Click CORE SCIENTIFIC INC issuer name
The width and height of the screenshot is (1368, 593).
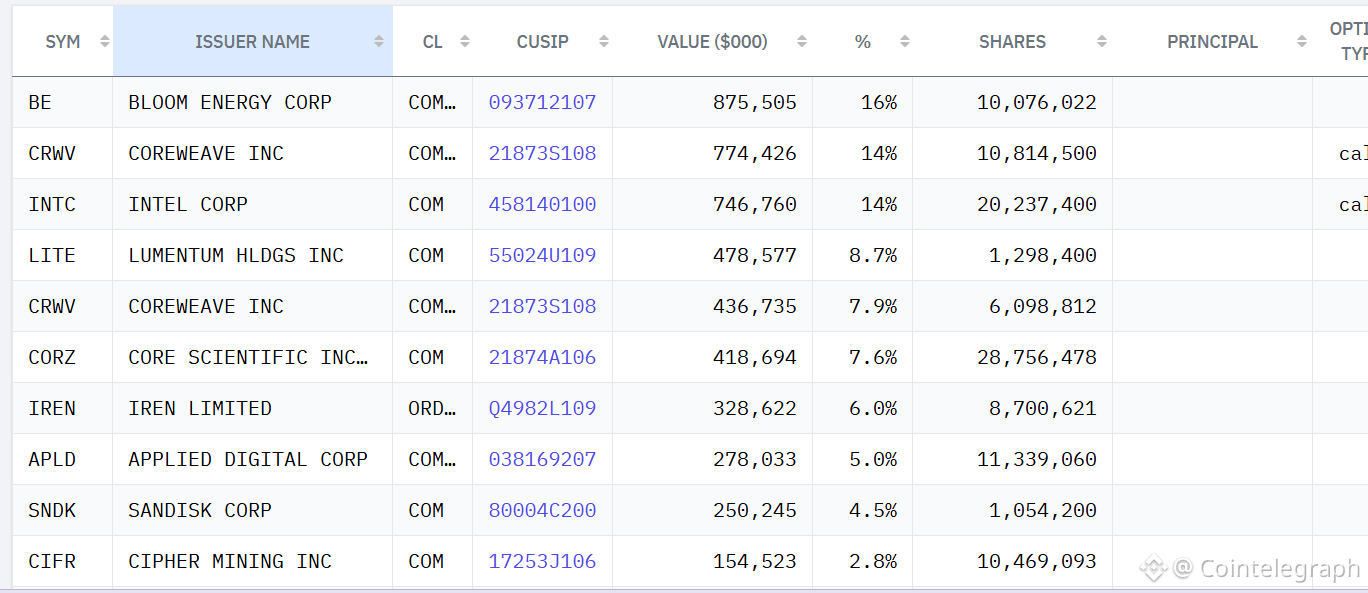[248, 357]
